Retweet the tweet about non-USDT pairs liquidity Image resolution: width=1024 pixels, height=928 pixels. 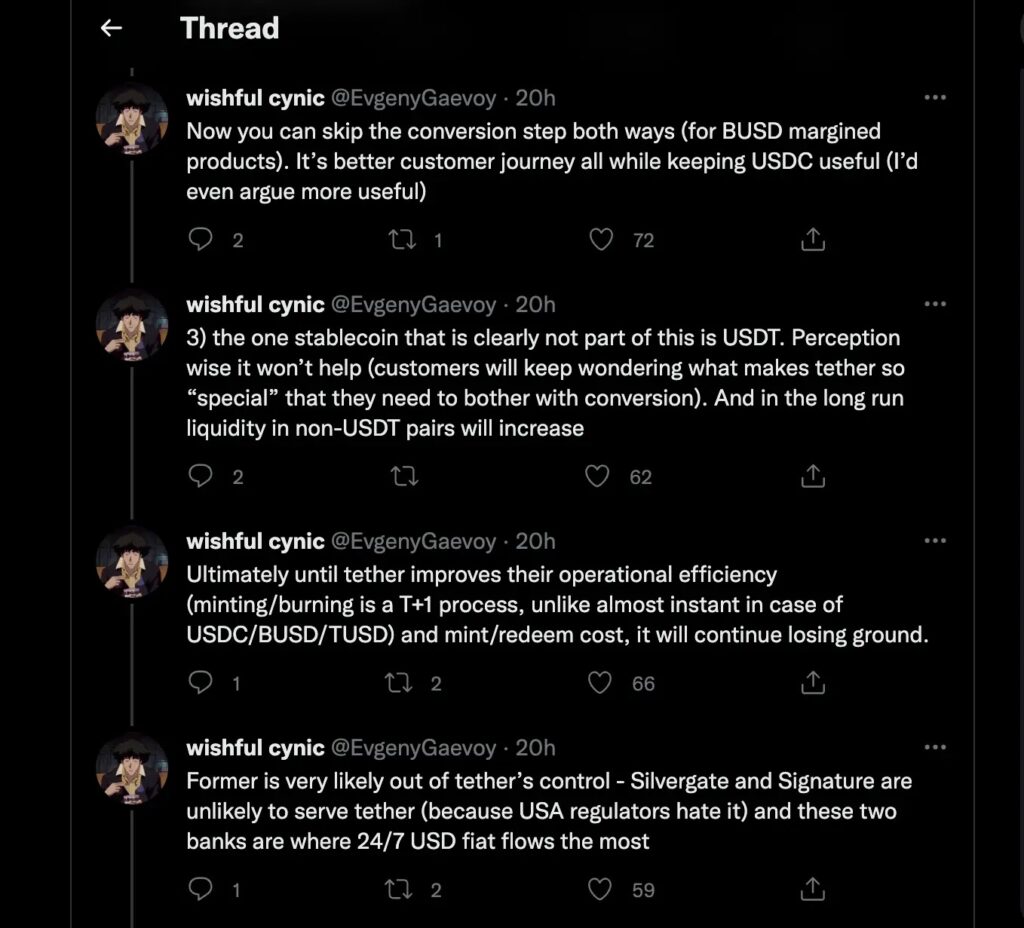(x=405, y=477)
